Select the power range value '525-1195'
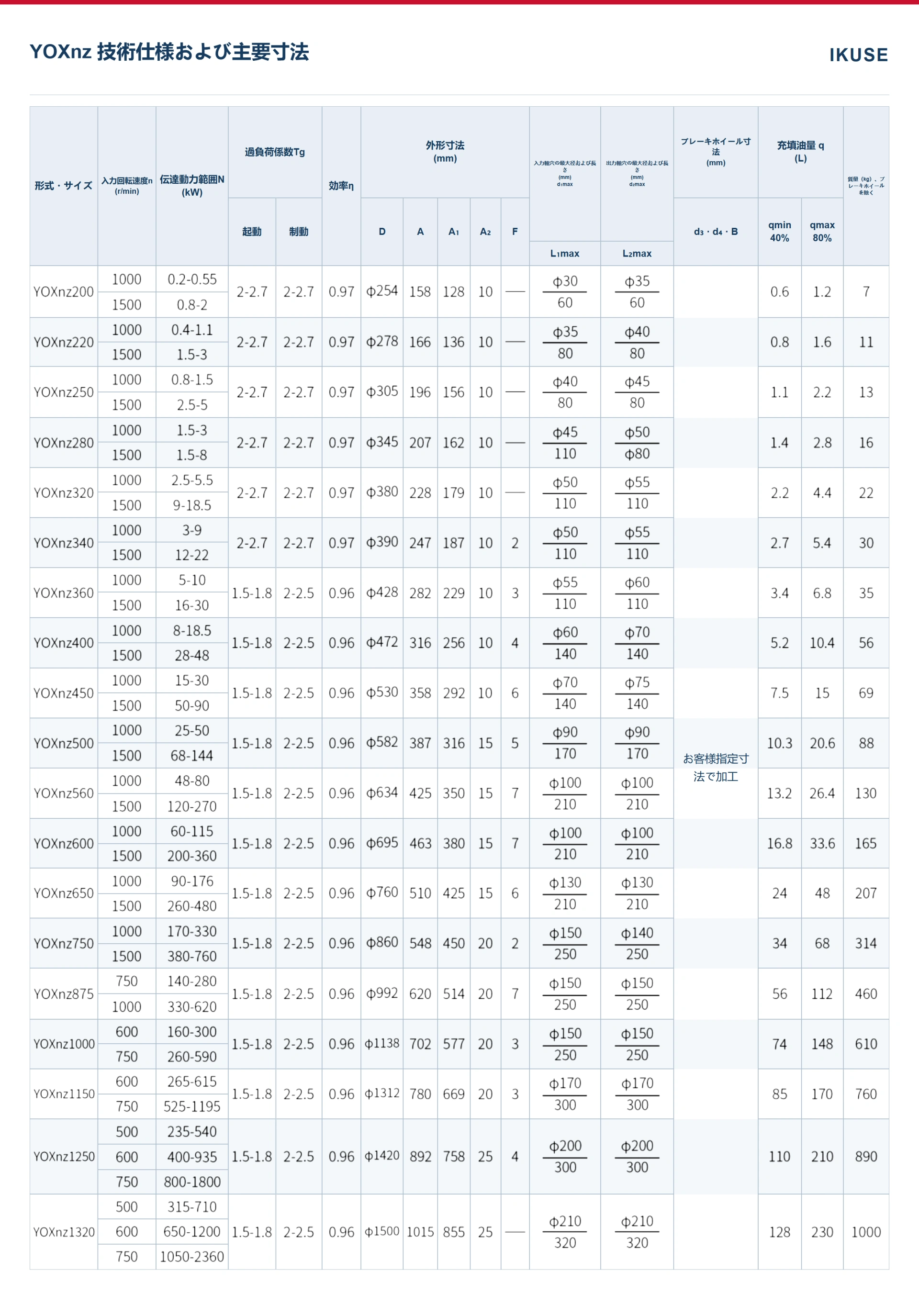The image size is (919, 1316). [192, 1106]
